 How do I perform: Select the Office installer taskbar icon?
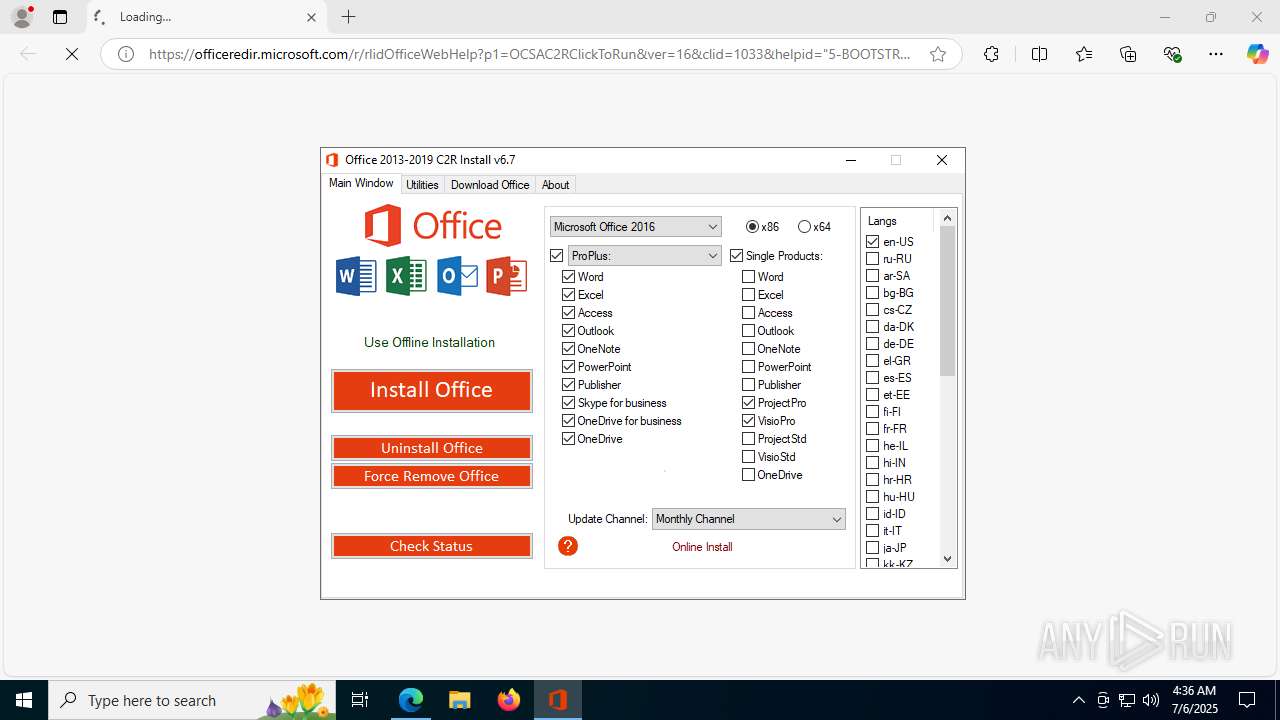(558, 700)
